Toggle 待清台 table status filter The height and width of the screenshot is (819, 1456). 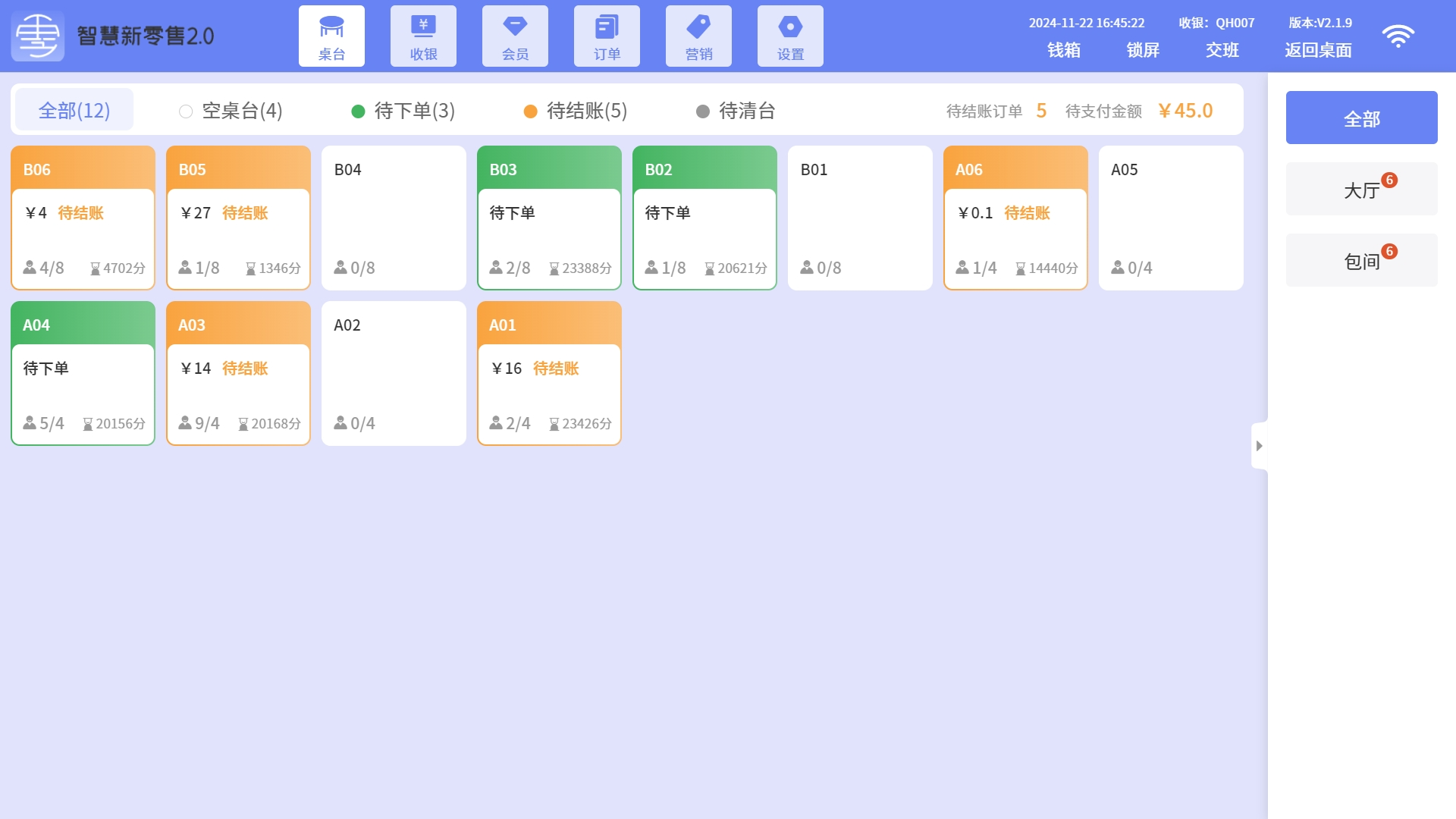coord(746,111)
